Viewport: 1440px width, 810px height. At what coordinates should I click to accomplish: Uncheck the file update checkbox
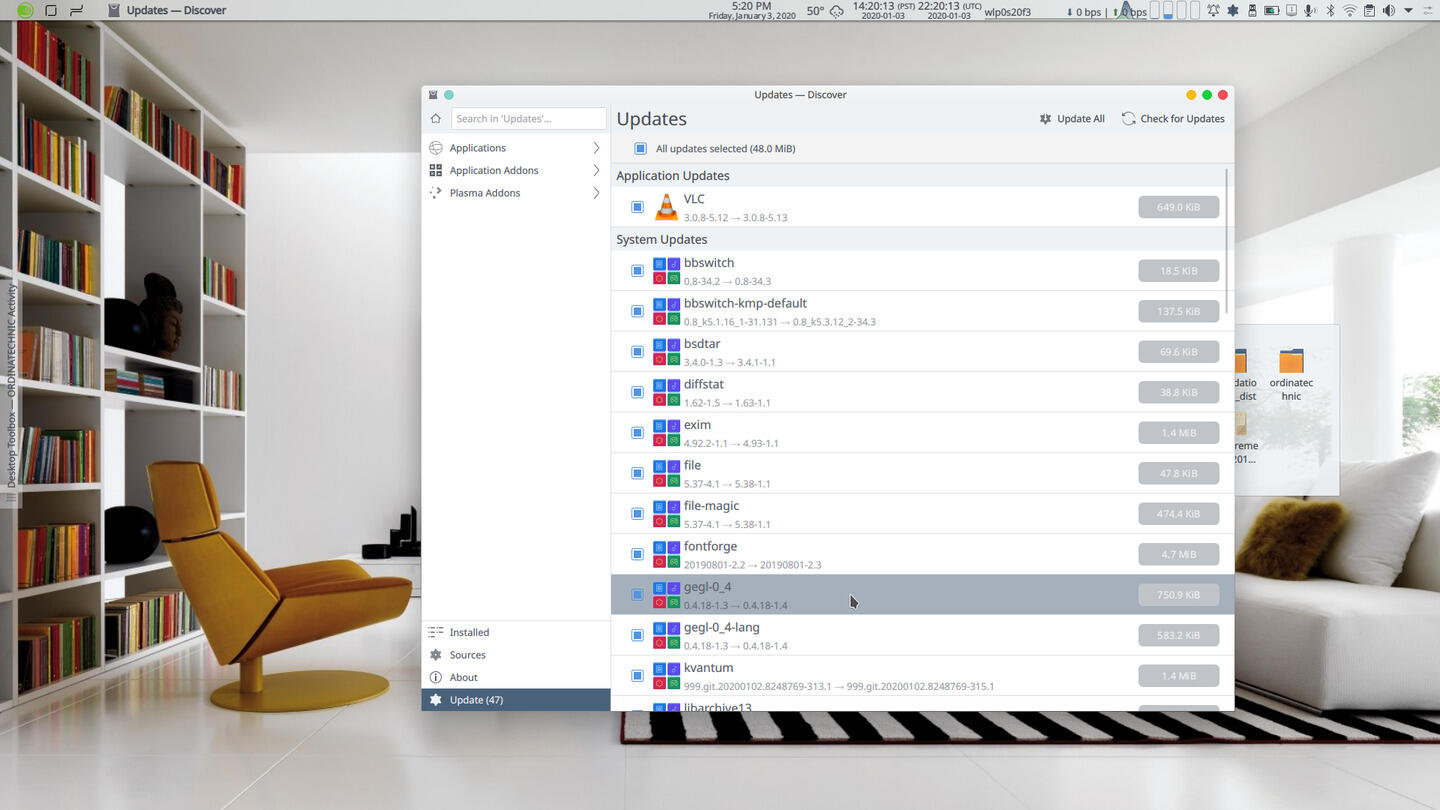[637, 473]
